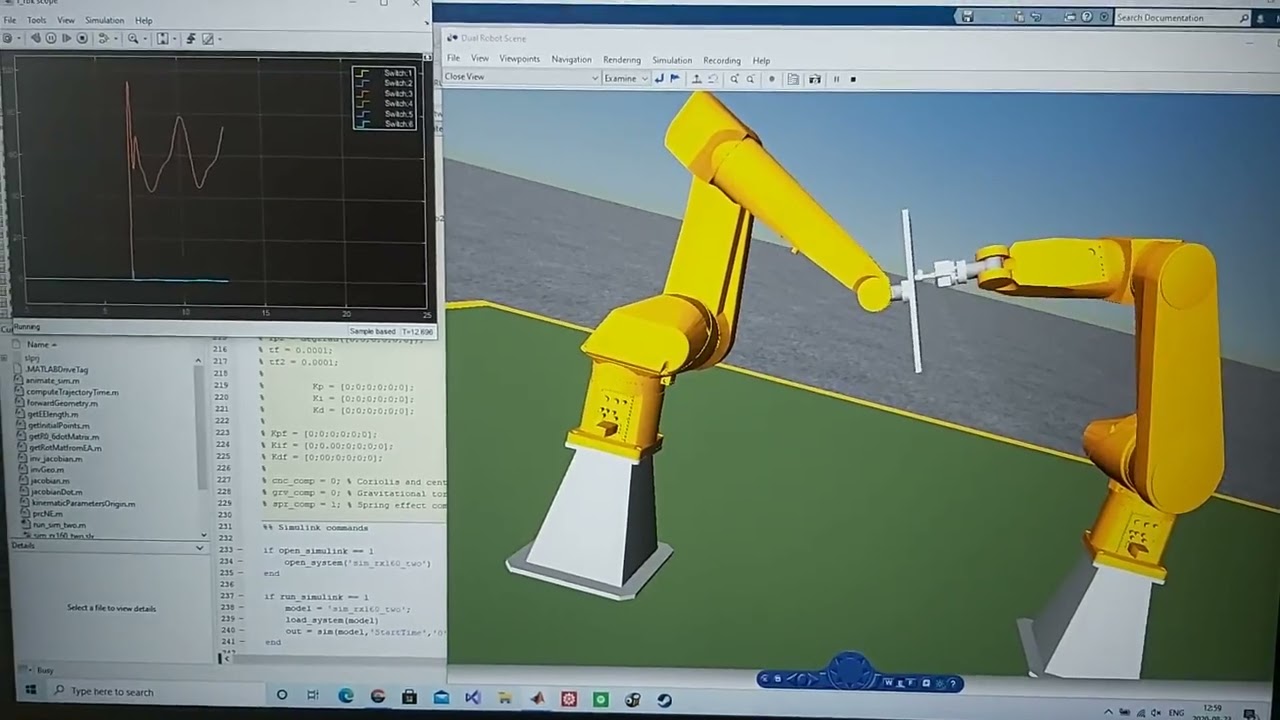Click the scope highlight block icon

coord(103,38)
